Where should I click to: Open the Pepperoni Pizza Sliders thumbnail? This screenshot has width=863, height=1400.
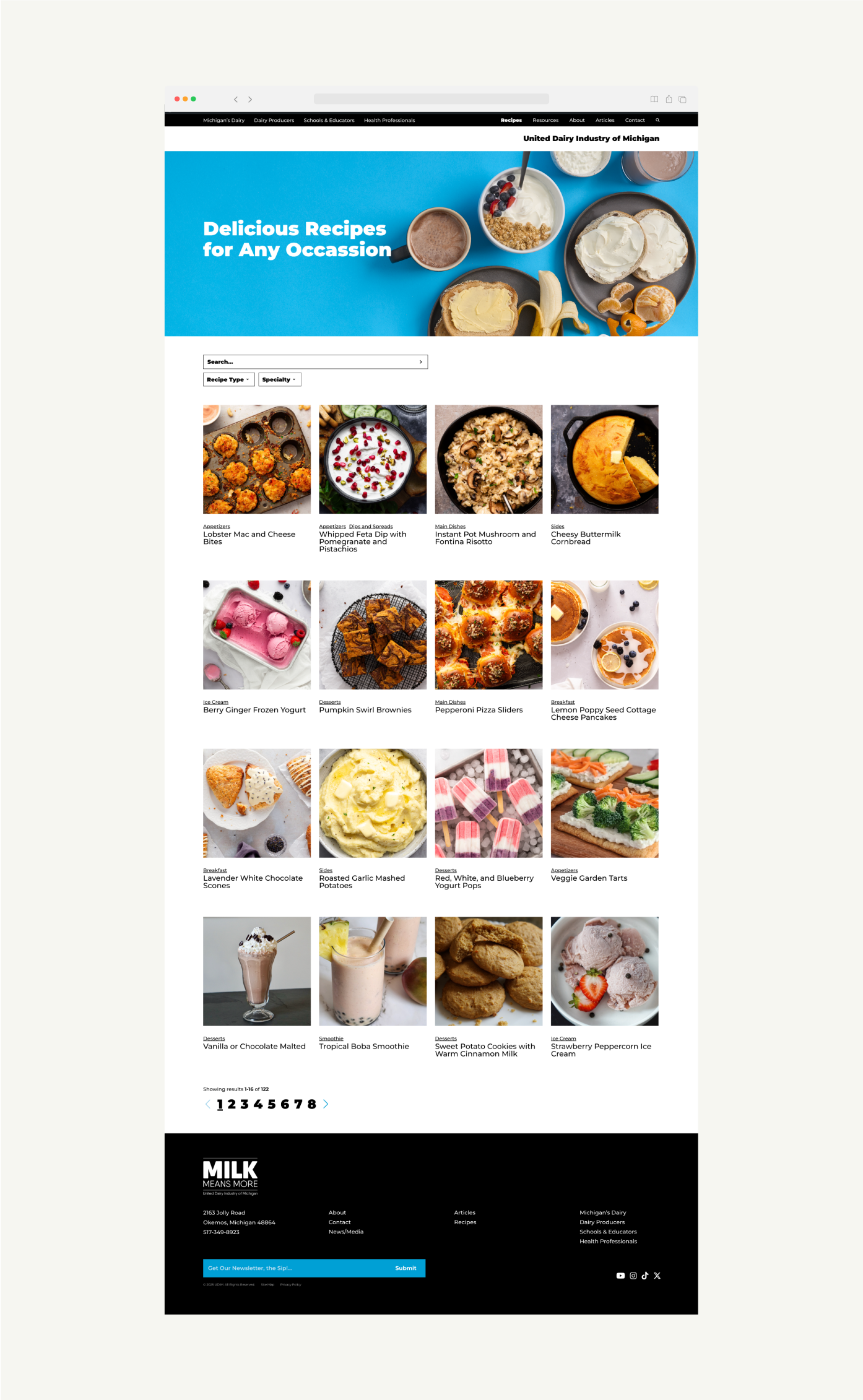click(x=488, y=635)
